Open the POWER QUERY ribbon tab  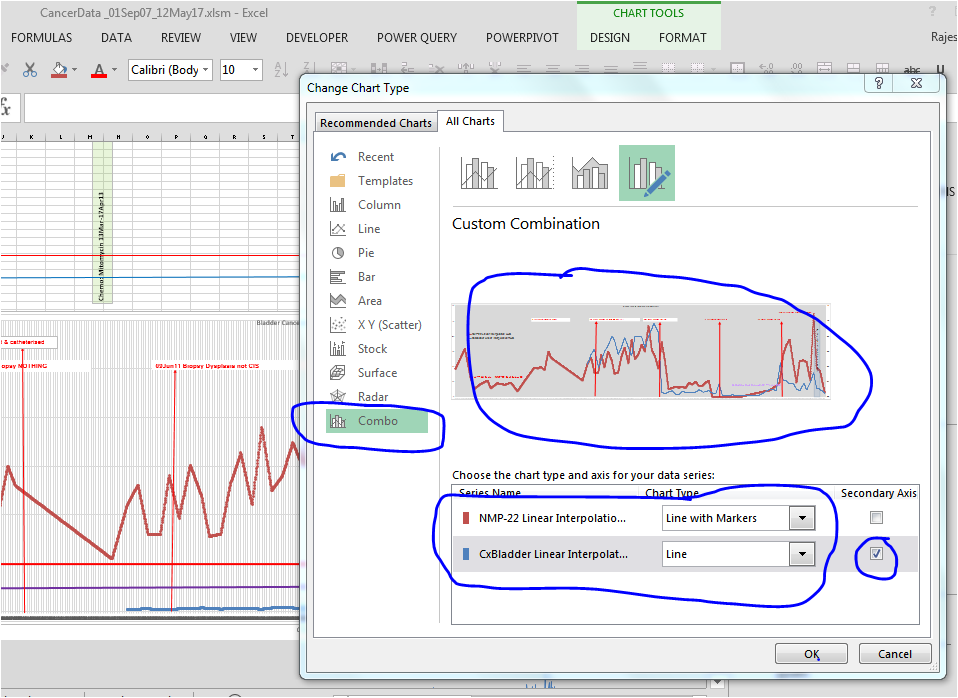[417, 38]
